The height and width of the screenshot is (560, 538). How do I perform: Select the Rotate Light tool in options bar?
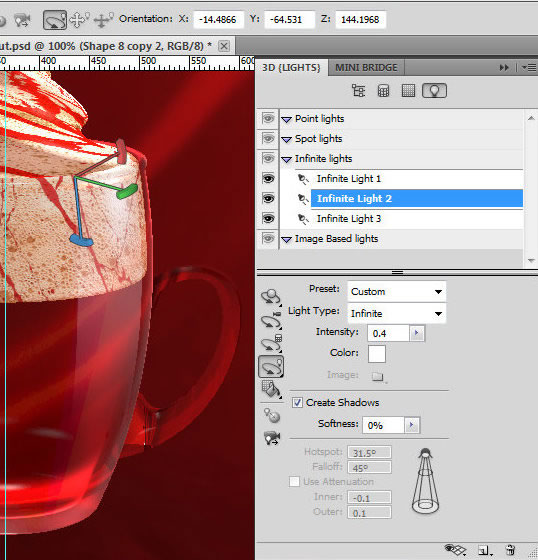(55, 20)
